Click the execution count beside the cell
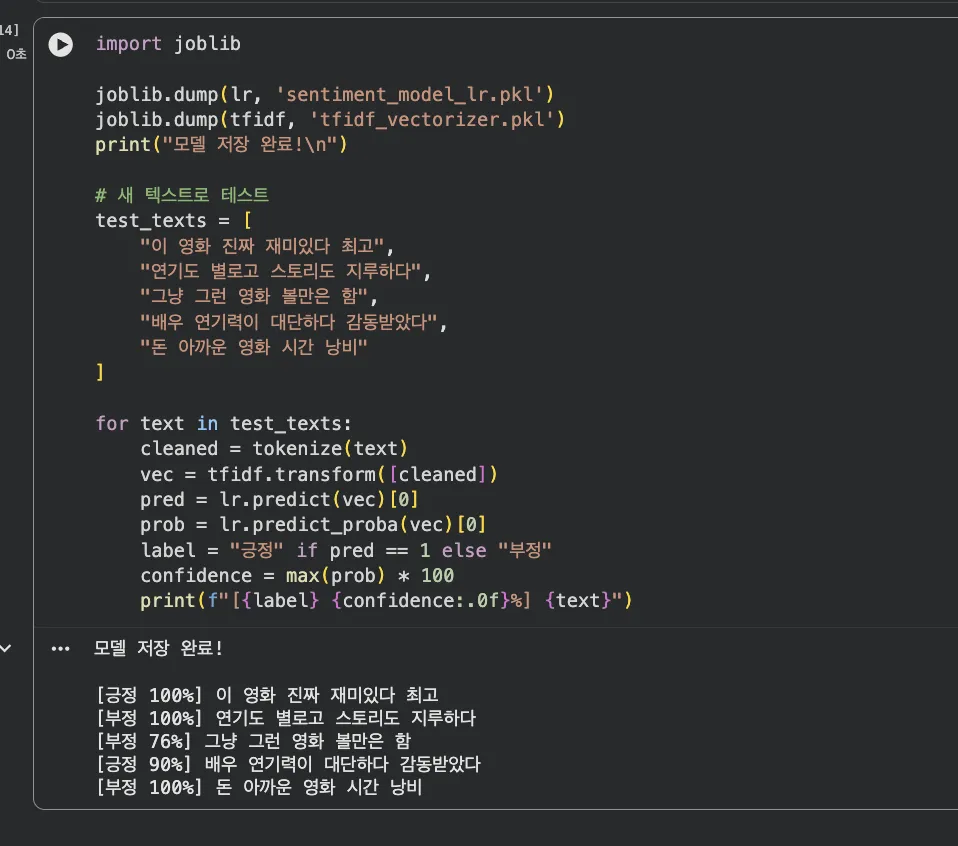The height and width of the screenshot is (846, 958). pyautogui.click(x=9, y=30)
